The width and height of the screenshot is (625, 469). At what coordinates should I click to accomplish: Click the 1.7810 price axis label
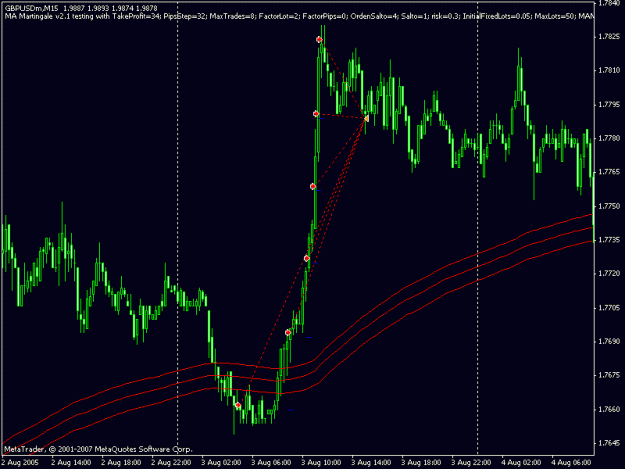609,71
